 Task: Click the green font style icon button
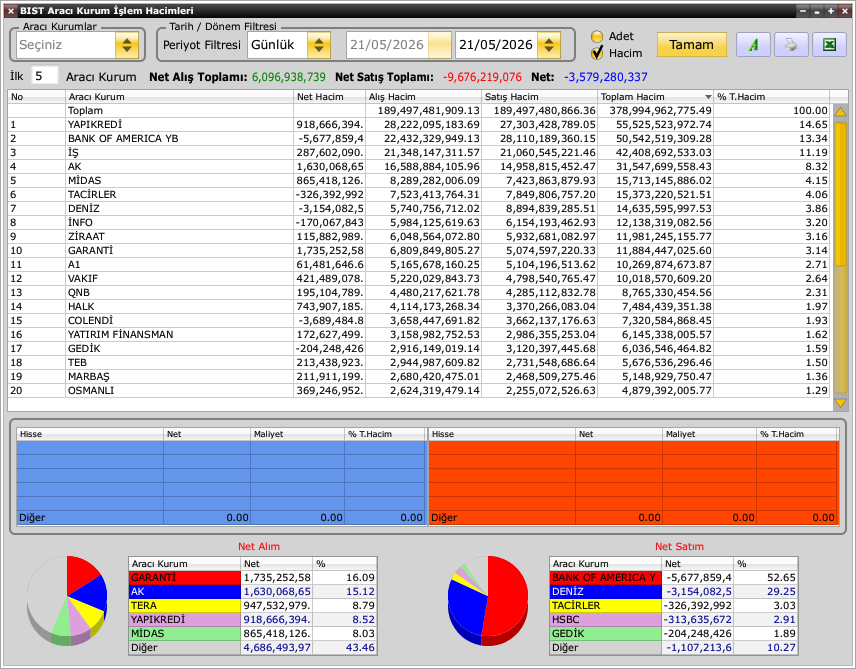[753, 45]
